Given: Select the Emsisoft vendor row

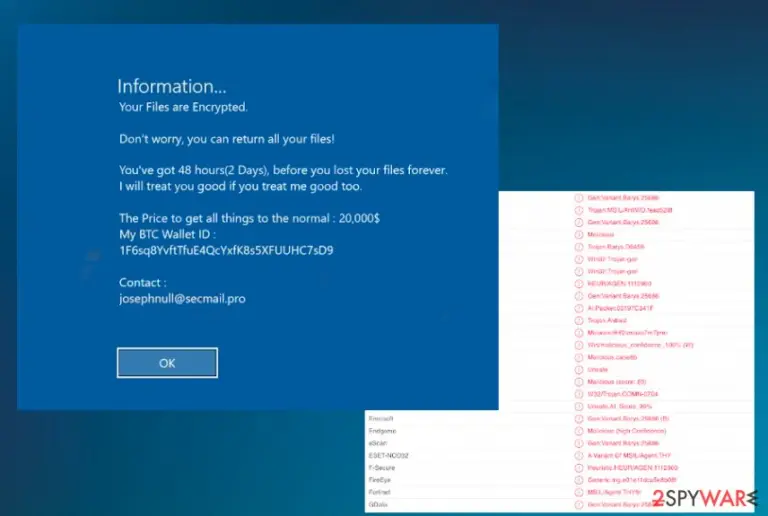Looking at the screenshot, I should 559,419.
